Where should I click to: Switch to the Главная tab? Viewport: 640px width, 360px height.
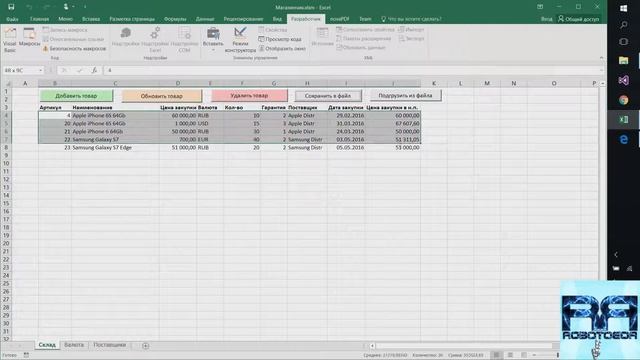(39, 19)
